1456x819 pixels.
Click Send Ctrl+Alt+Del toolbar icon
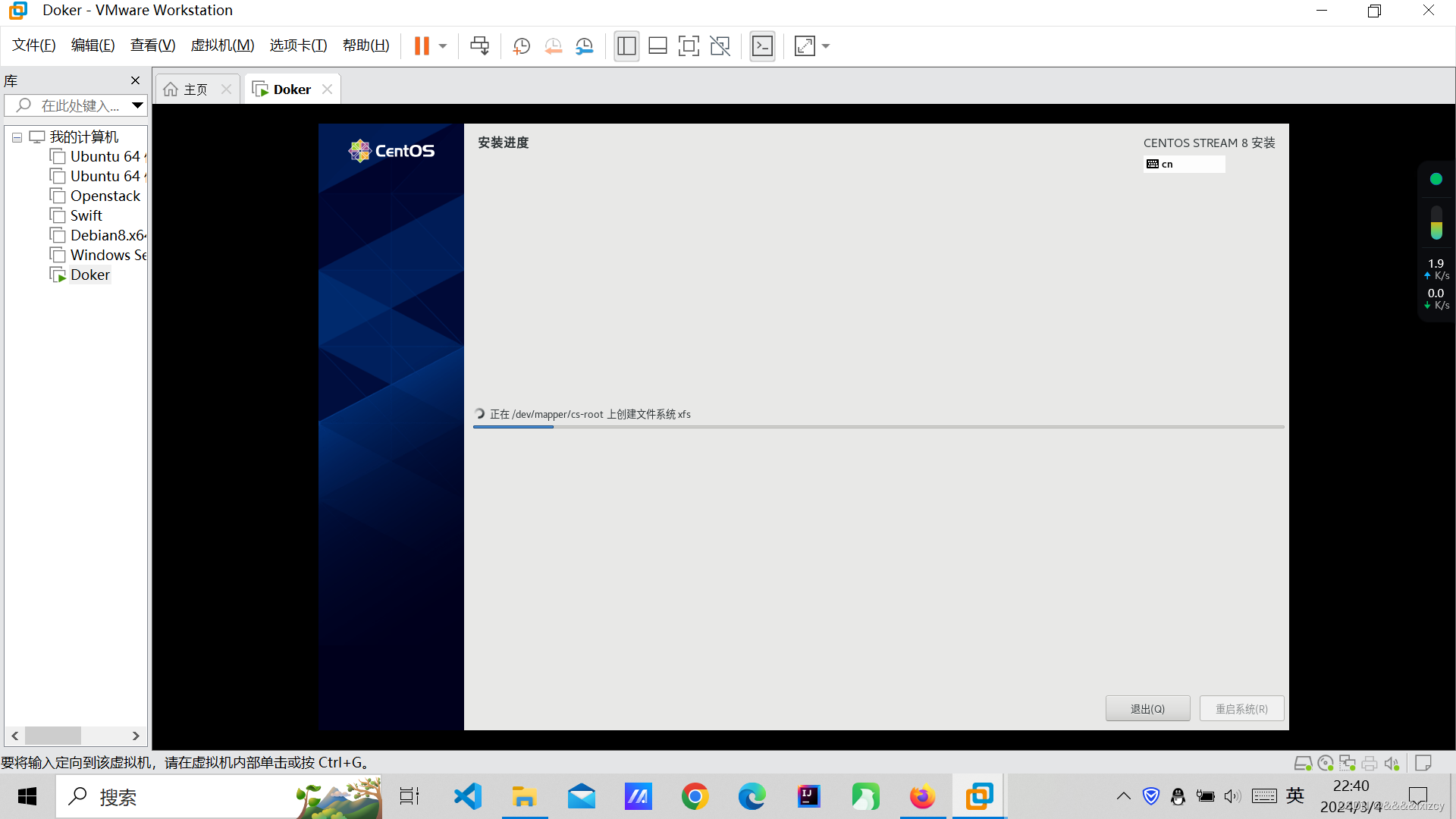[x=479, y=46]
